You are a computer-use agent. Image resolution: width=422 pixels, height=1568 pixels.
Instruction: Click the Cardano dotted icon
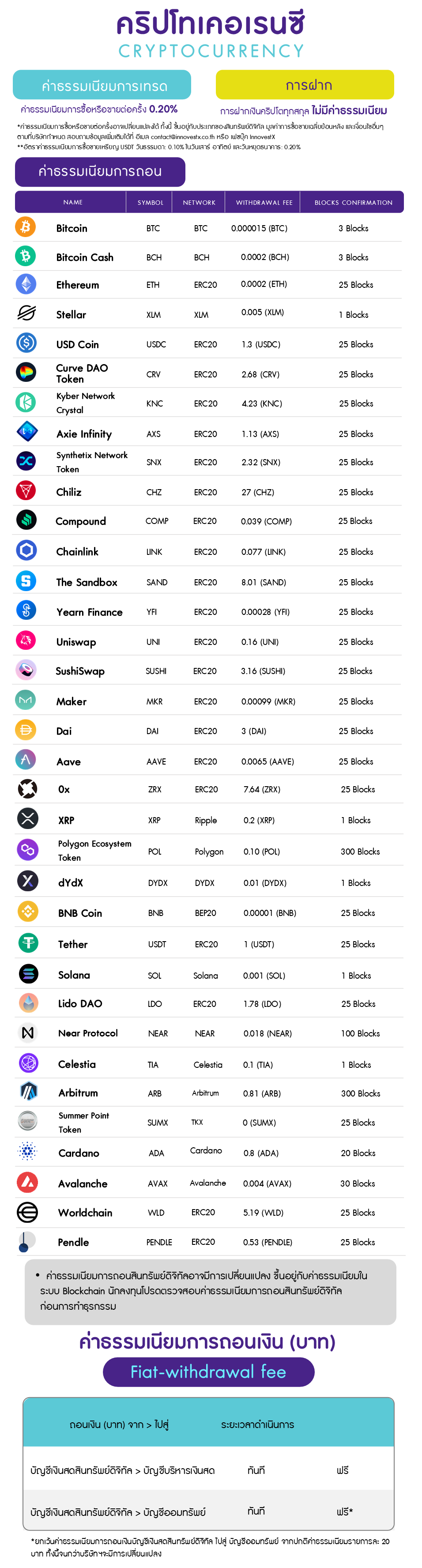(27, 1152)
